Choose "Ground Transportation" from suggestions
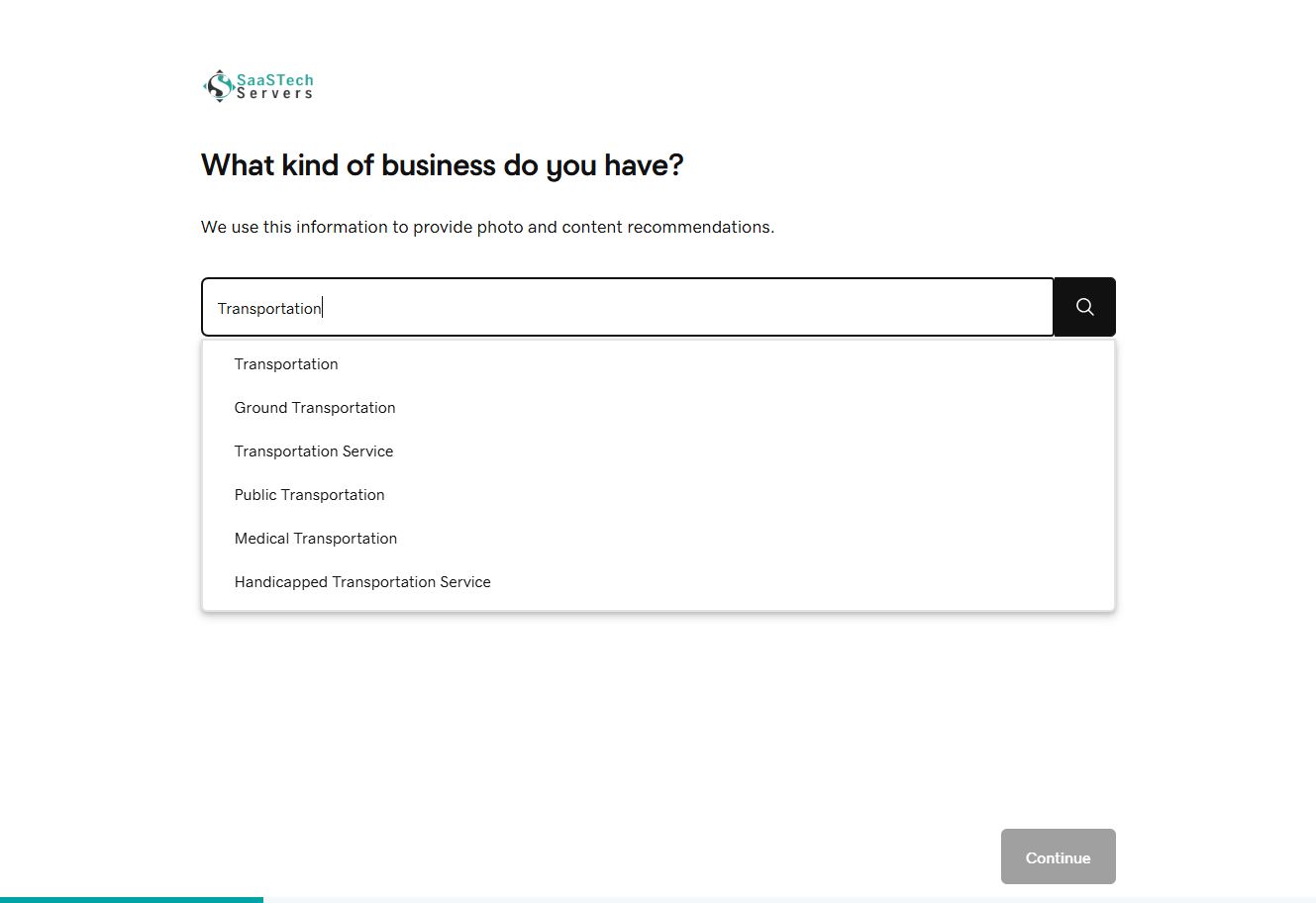This screenshot has height=903, width=1316. click(658, 408)
